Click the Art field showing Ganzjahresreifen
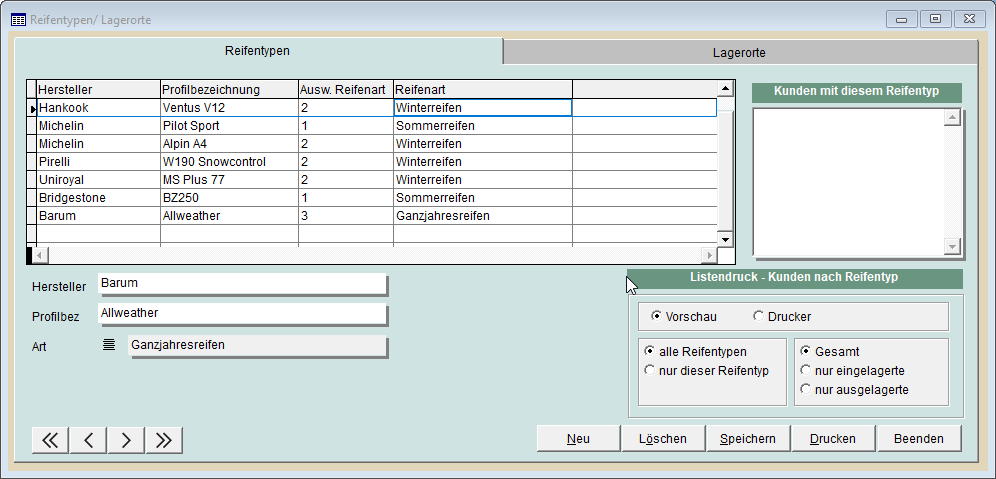 pyautogui.click(x=257, y=345)
